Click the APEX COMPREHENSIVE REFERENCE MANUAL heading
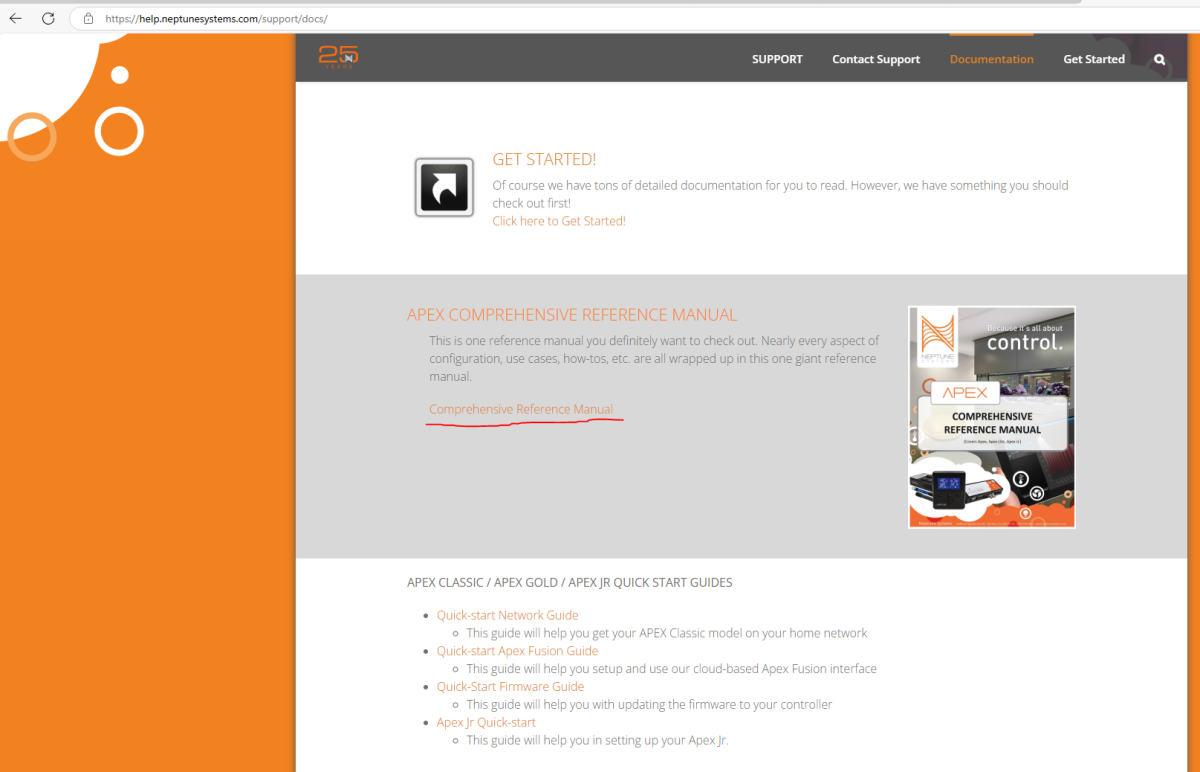The image size is (1200, 772). point(572,315)
